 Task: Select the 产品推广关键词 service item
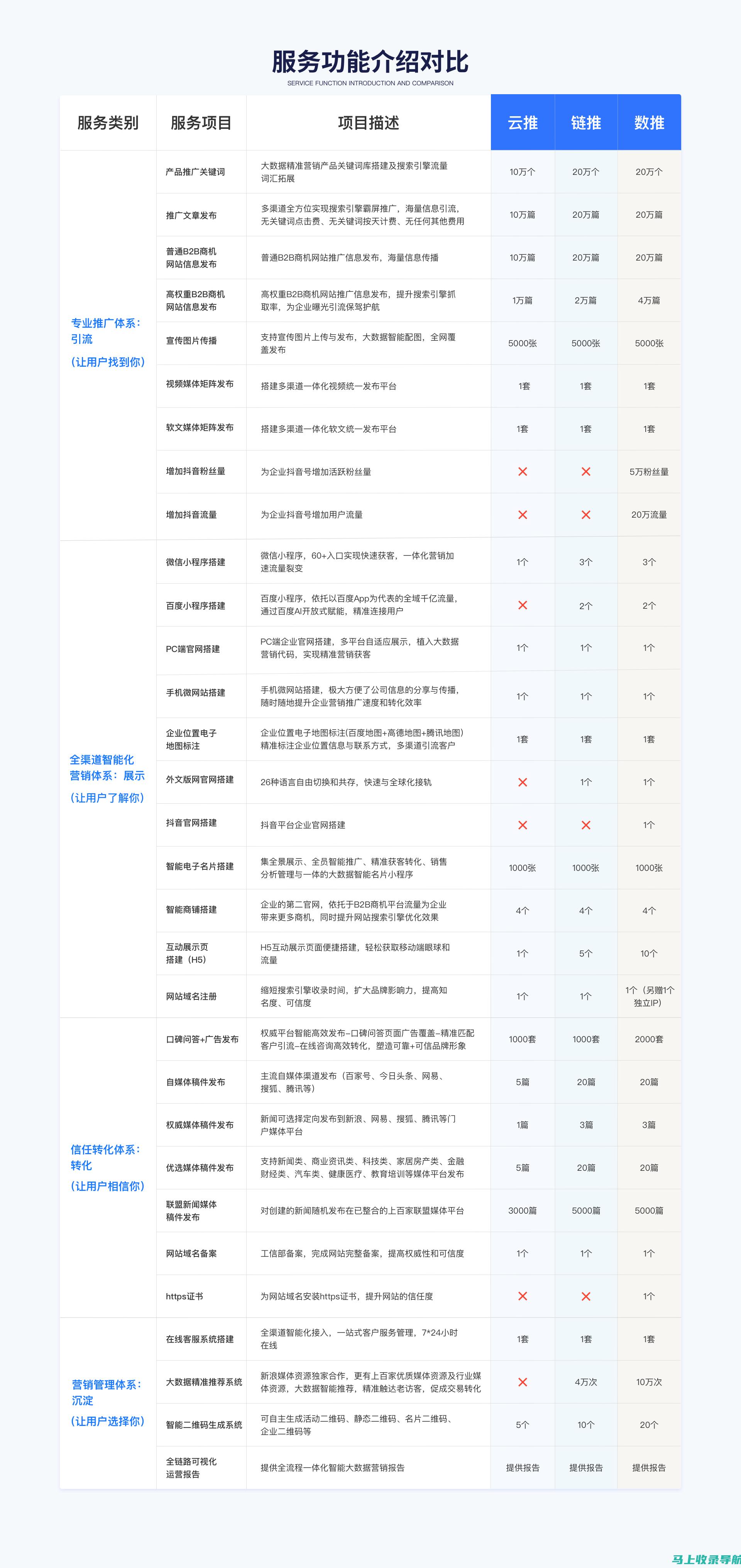(195, 172)
